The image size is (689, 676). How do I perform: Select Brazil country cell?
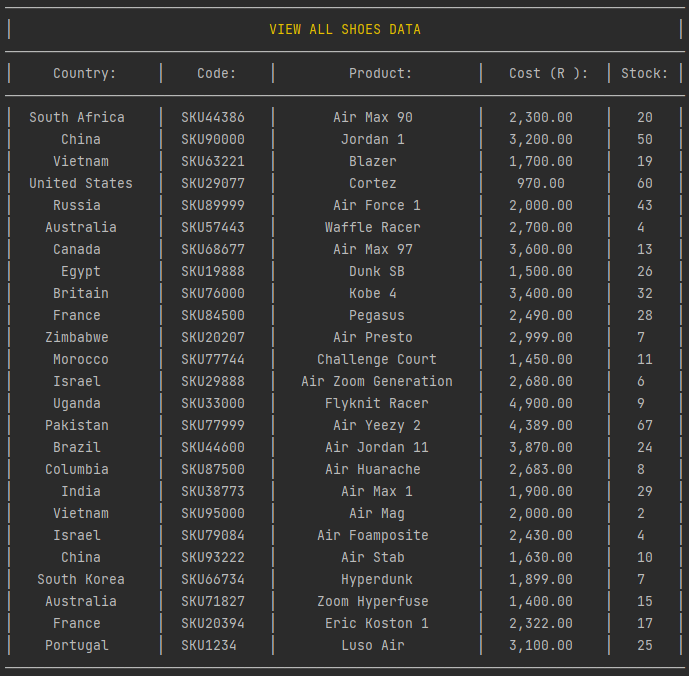(x=77, y=447)
